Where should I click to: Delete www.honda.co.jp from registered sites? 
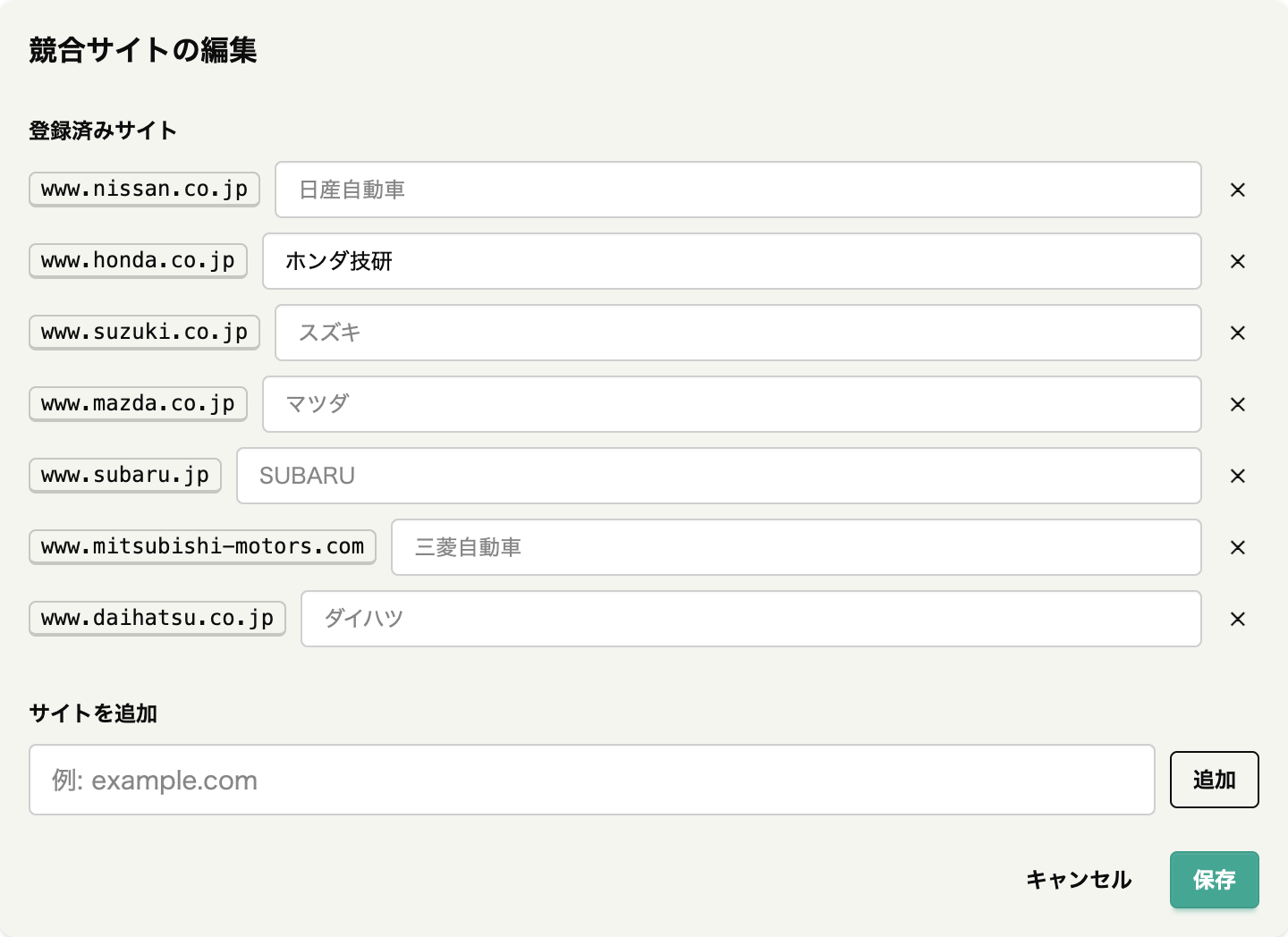coord(1238,261)
